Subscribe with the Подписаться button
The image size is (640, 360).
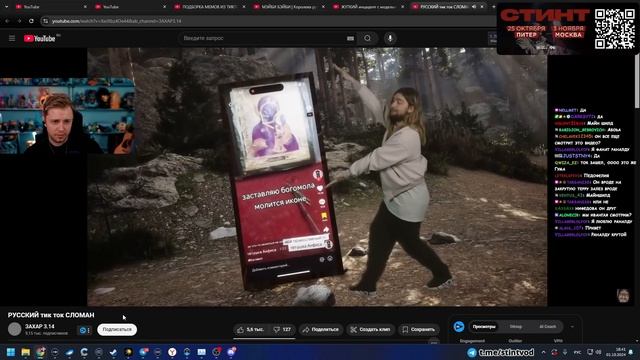point(117,329)
